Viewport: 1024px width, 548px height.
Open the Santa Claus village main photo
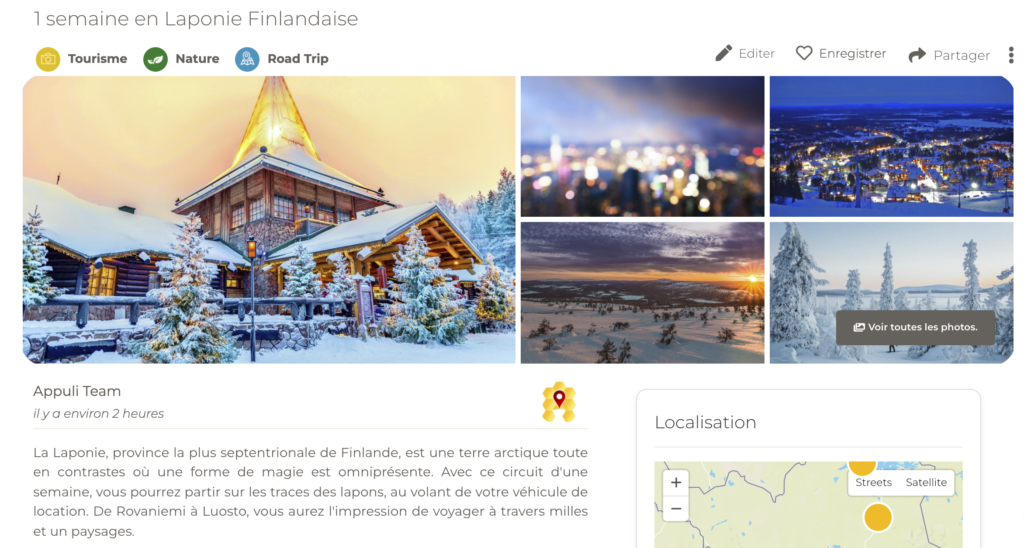pyautogui.click(x=269, y=219)
